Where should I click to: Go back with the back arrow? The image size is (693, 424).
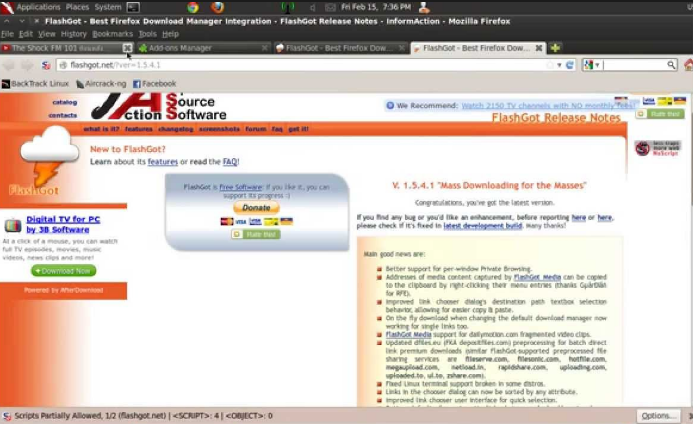pyautogui.click(x=9, y=65)
